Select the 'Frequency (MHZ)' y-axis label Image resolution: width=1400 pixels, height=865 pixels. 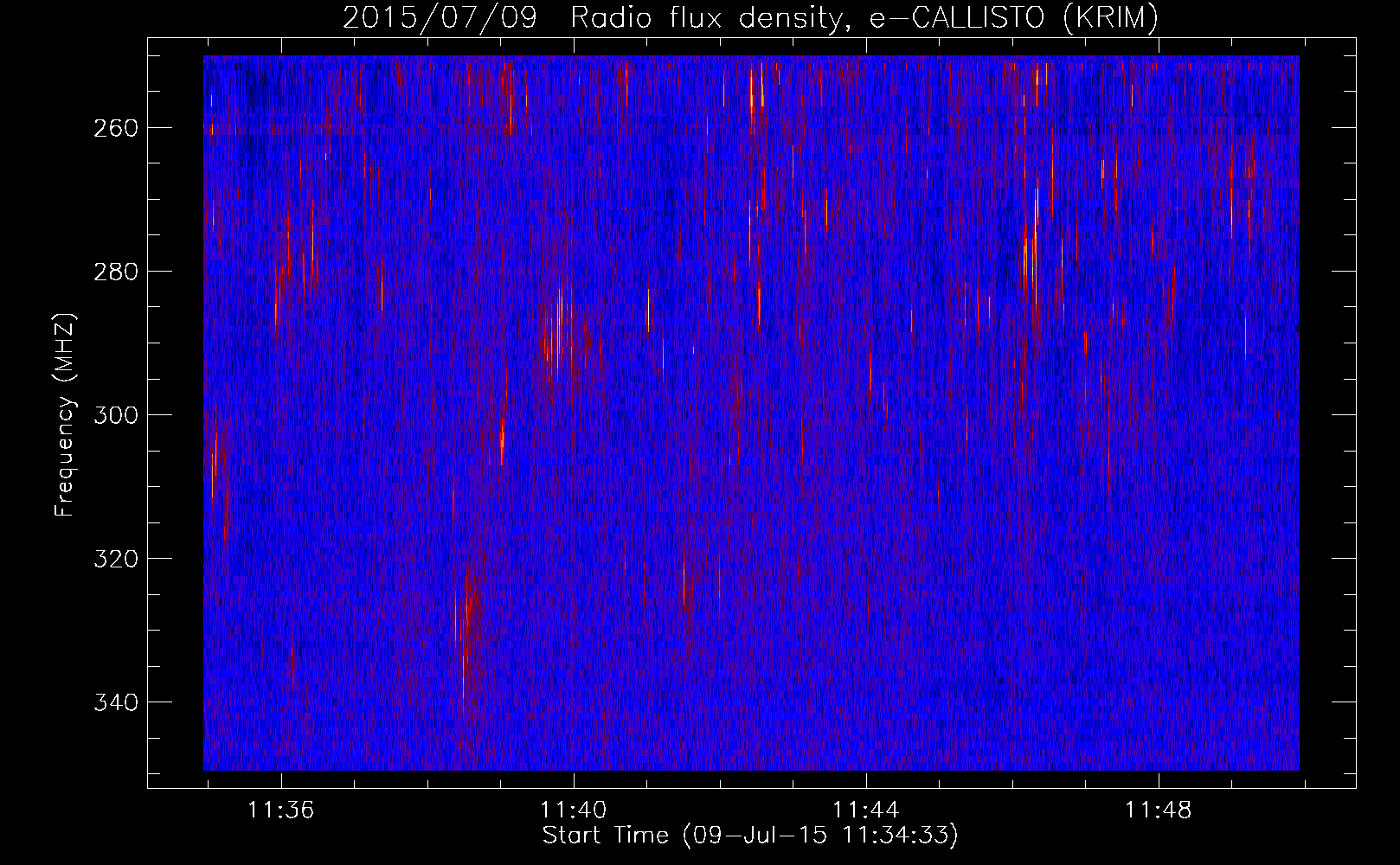tap(65, 414)
